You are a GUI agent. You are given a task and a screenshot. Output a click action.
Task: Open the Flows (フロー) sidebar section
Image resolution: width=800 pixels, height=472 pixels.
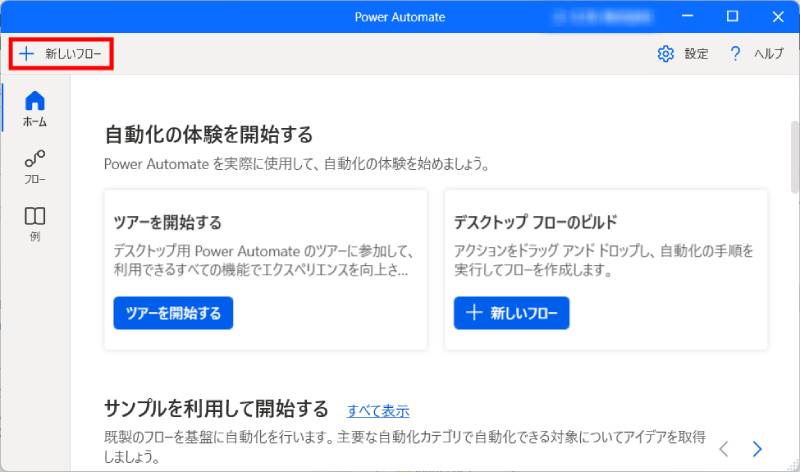pos(35,166)
